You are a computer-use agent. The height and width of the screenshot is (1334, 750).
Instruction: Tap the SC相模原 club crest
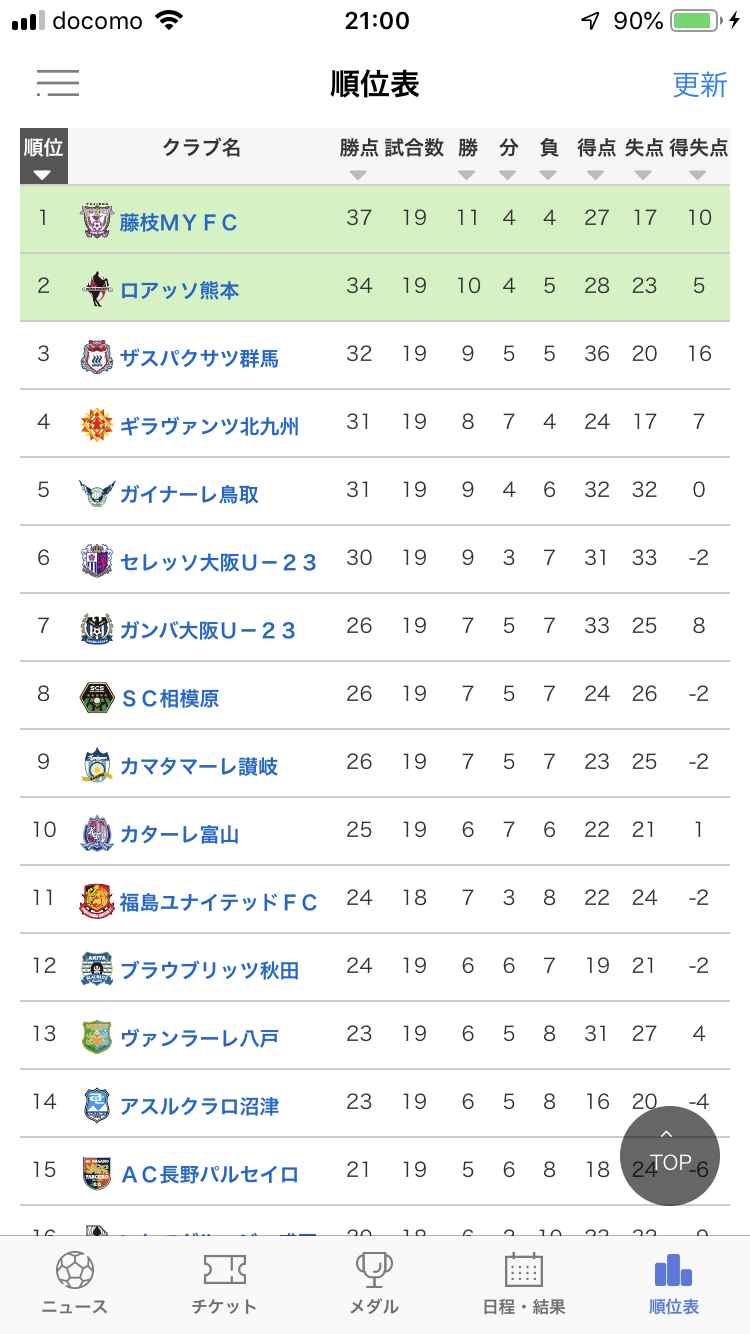point(97,697)
